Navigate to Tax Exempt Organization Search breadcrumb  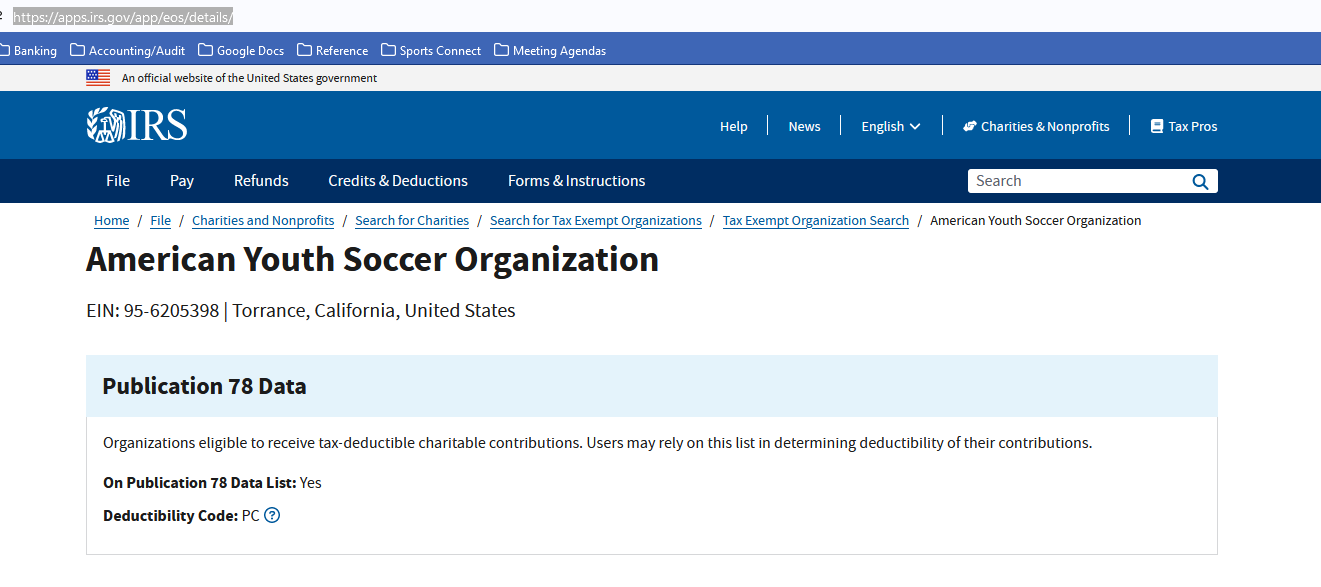click(x=815, y=221)
